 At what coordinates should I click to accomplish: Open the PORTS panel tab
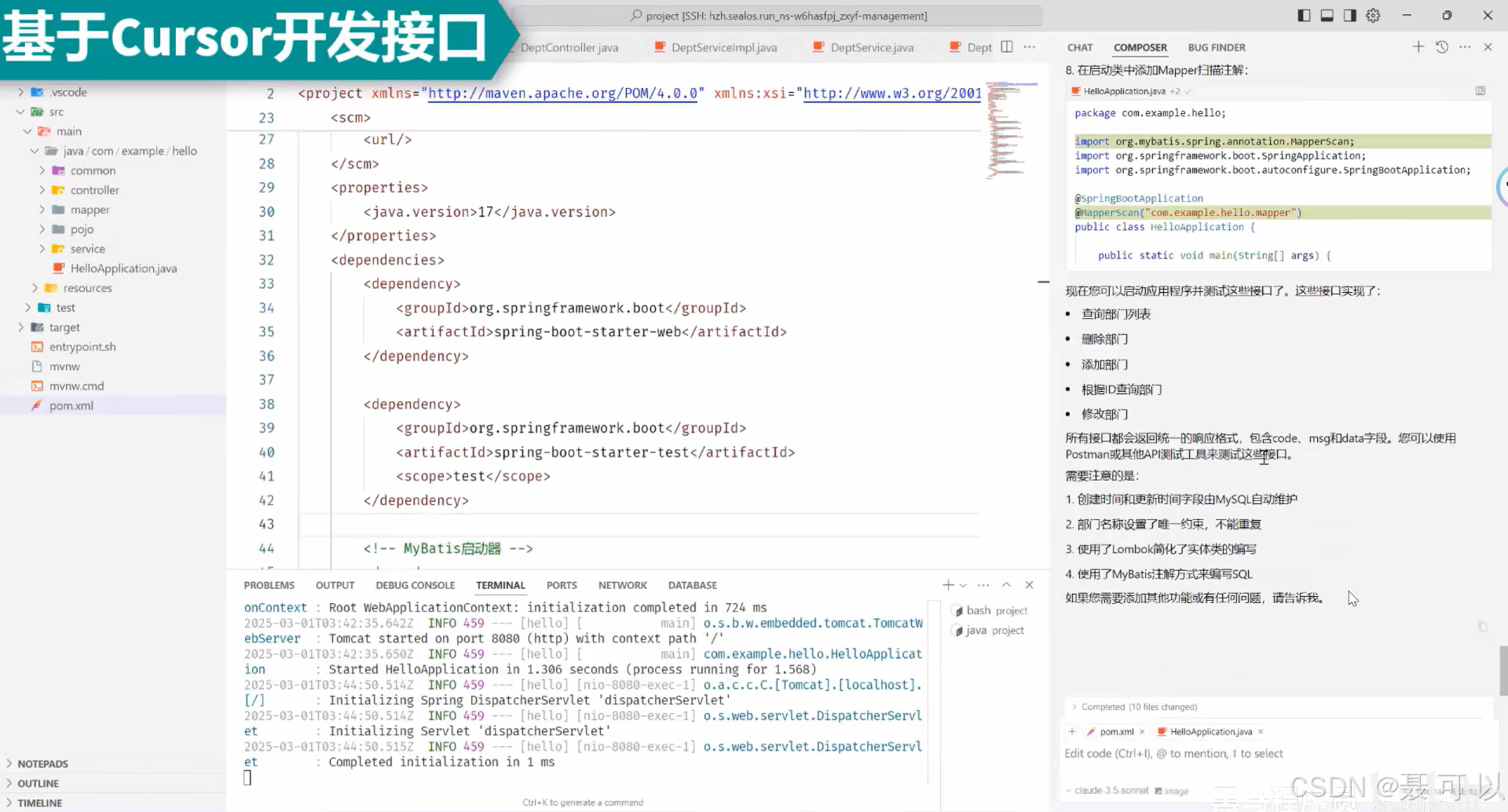click(562, 585)
